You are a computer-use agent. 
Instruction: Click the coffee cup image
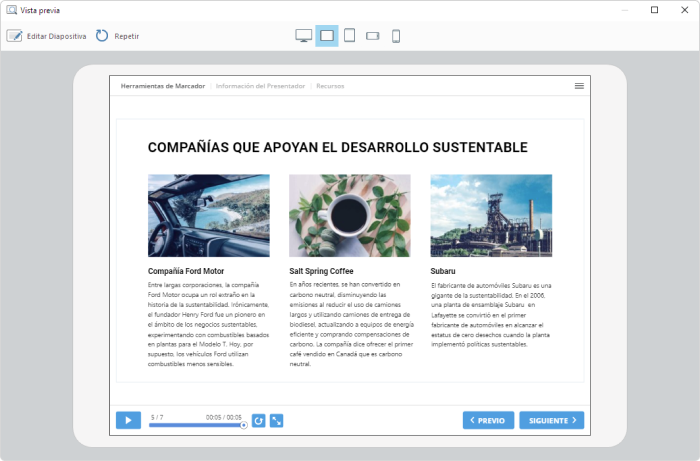coord(350,216)
